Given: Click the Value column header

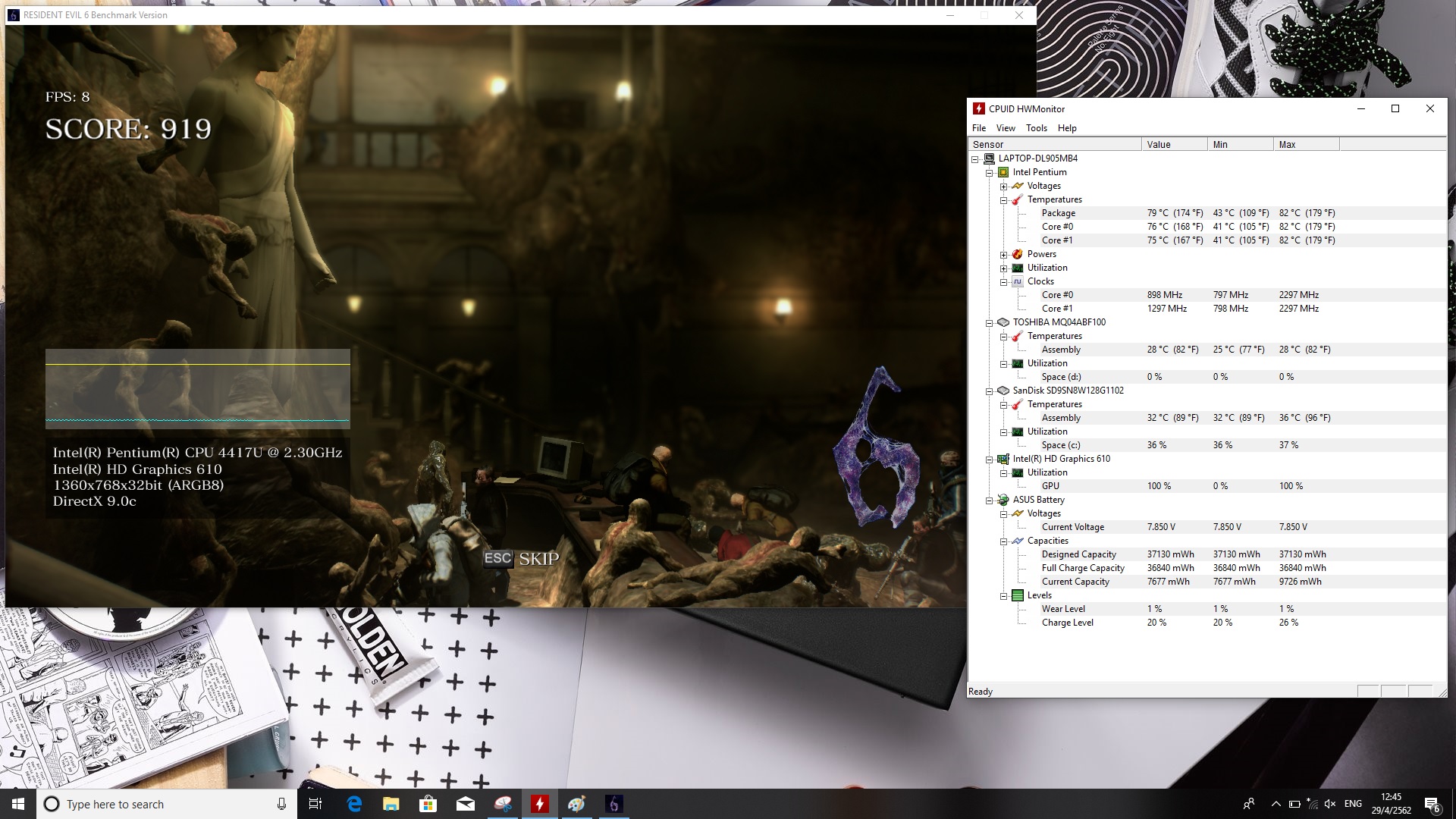Looking at the screenshot, I should pos(1175,144).
